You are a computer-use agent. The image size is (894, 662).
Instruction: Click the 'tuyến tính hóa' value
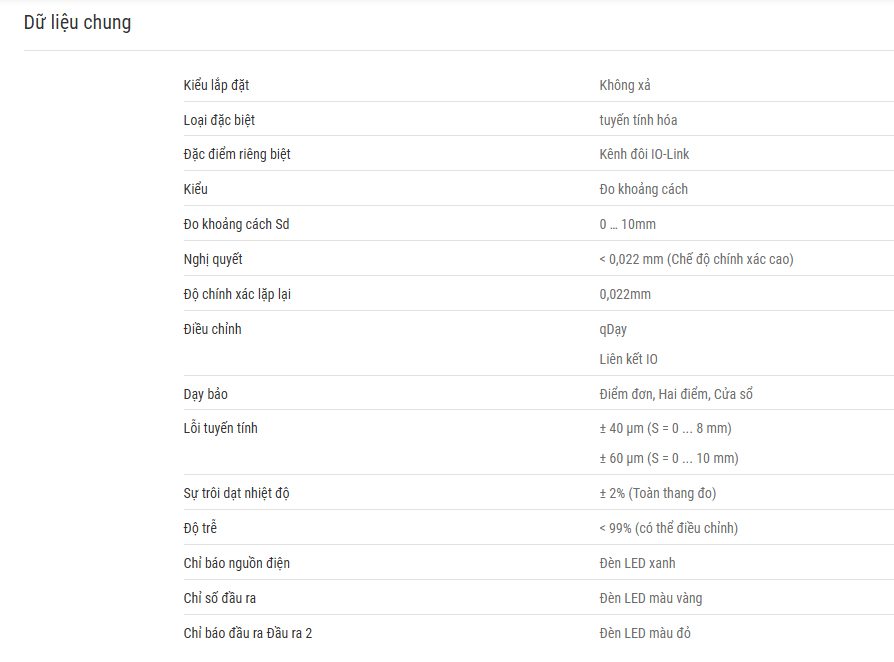(x=638, y=120)
